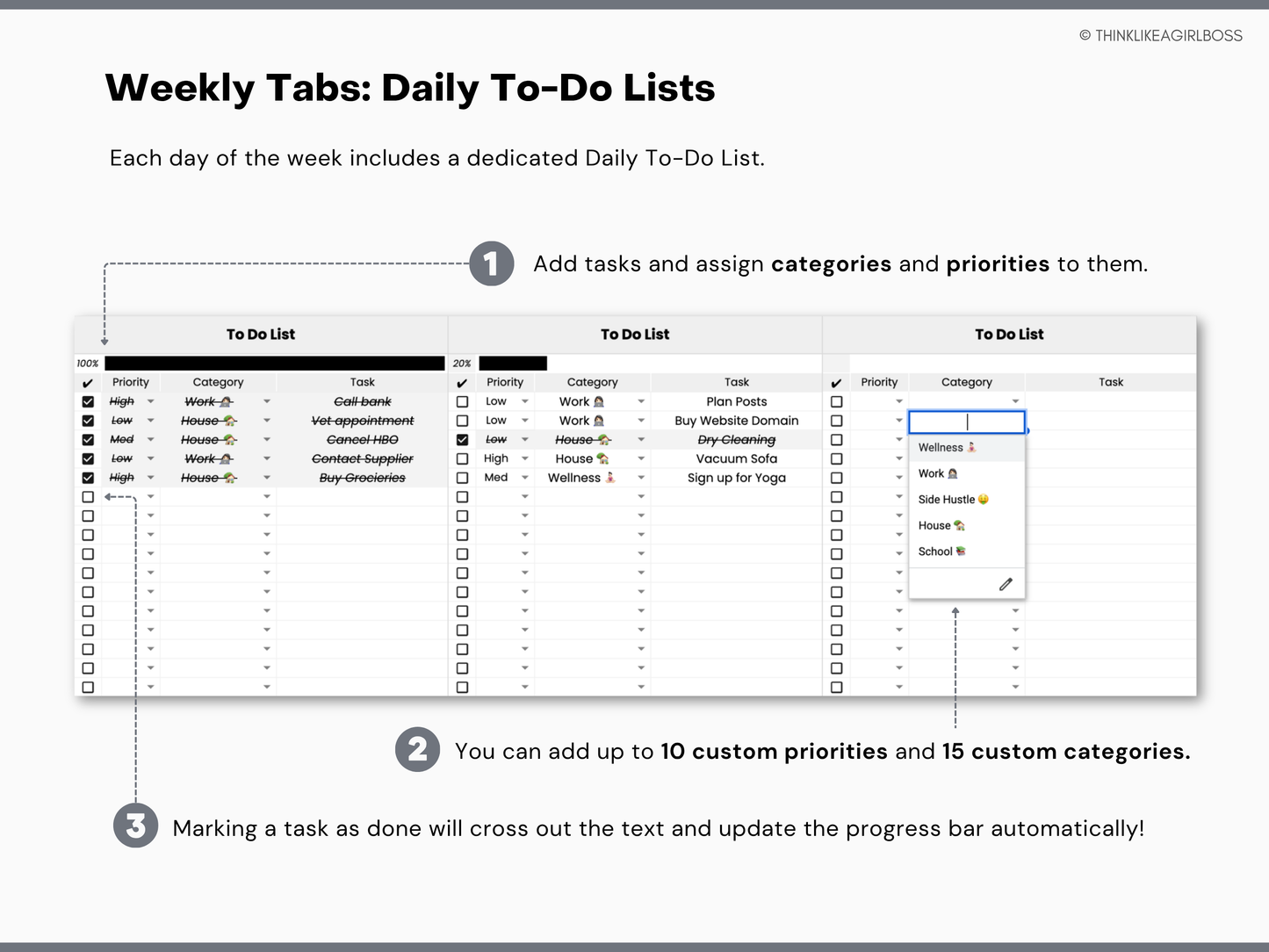Click the Wellness yoga emoji in the dropdown
The image size is (1269, 952).
[x=972, y=447]
